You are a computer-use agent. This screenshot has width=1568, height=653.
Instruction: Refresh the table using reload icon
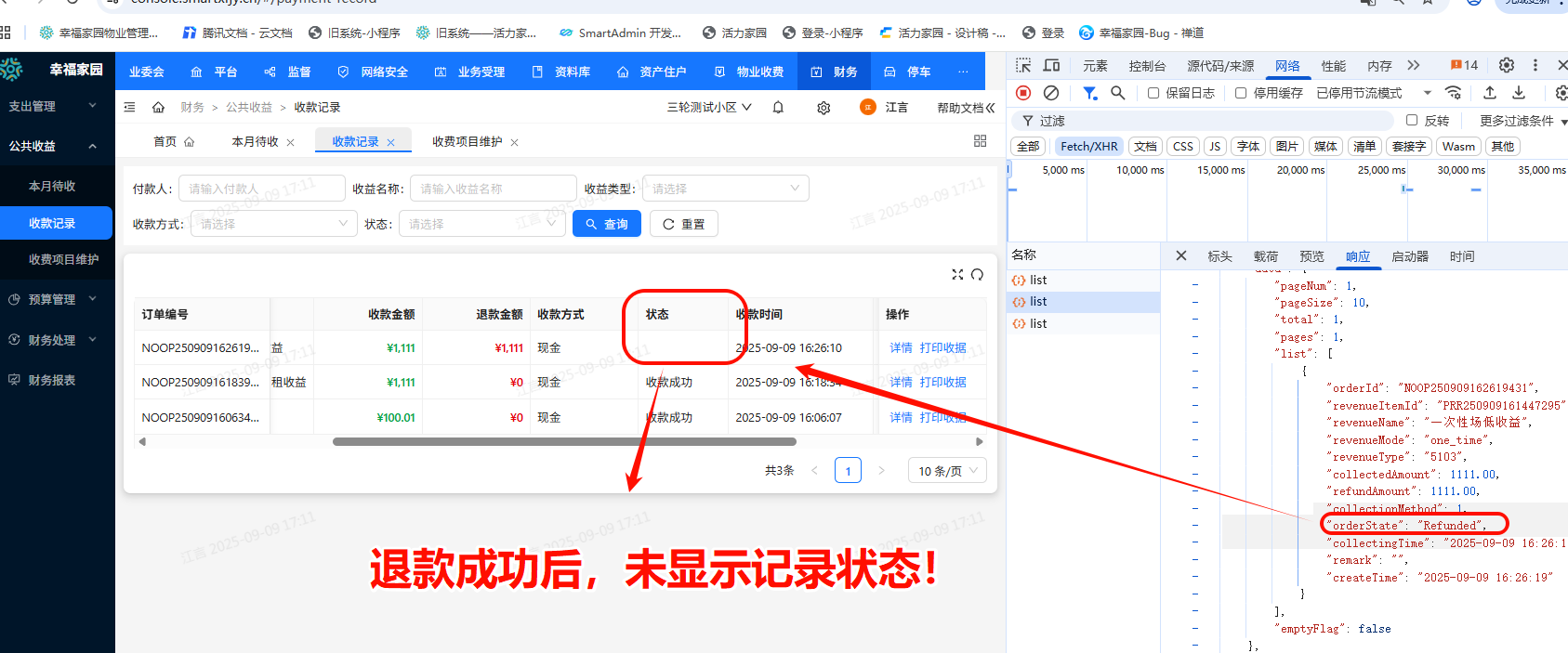(977, 275)
